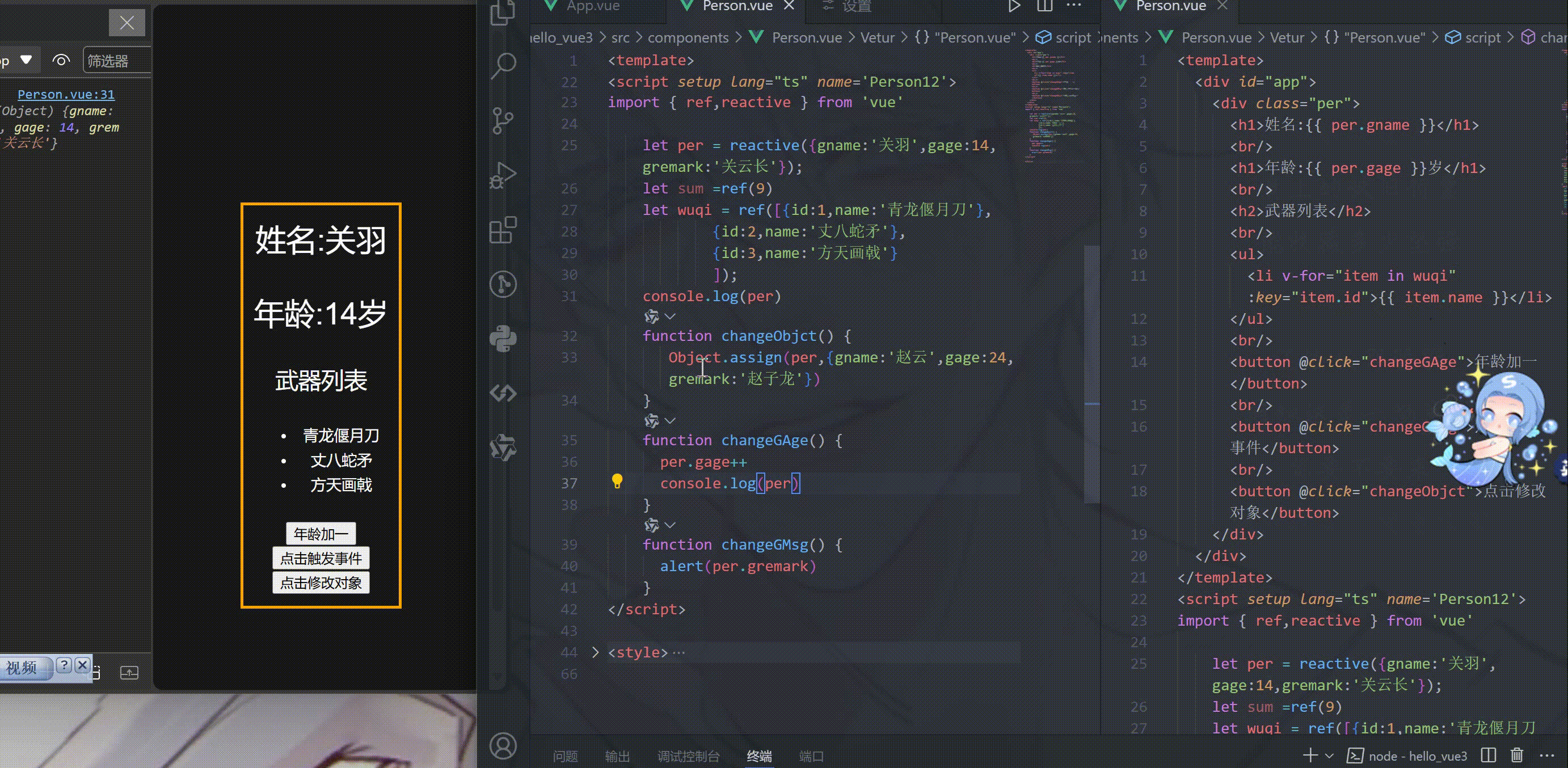The height and width of the screenshot is (768, 1568).
Task: Click the 点击触发事件 button on the web page
Action: point(321,558)
